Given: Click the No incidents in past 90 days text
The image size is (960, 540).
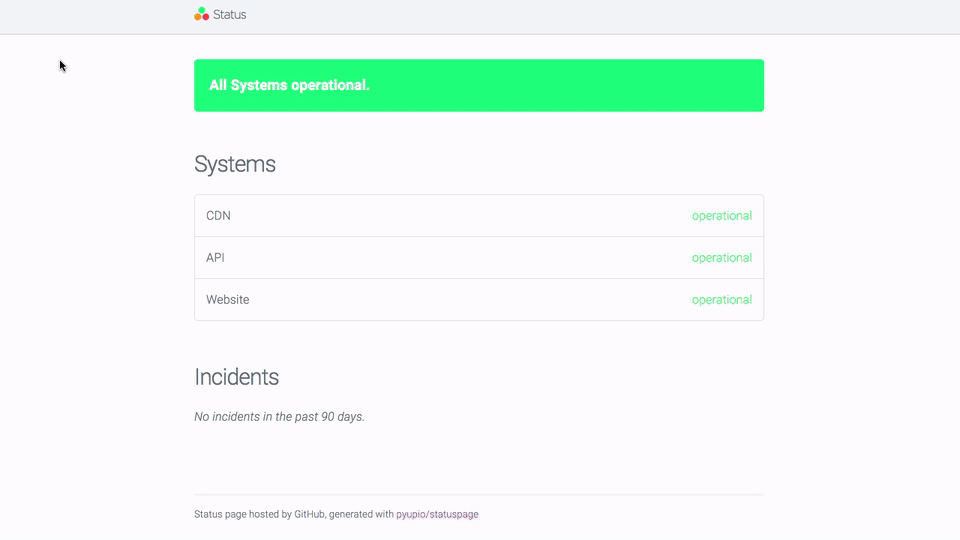Looking at the screenshot, I should pos(279,416).
